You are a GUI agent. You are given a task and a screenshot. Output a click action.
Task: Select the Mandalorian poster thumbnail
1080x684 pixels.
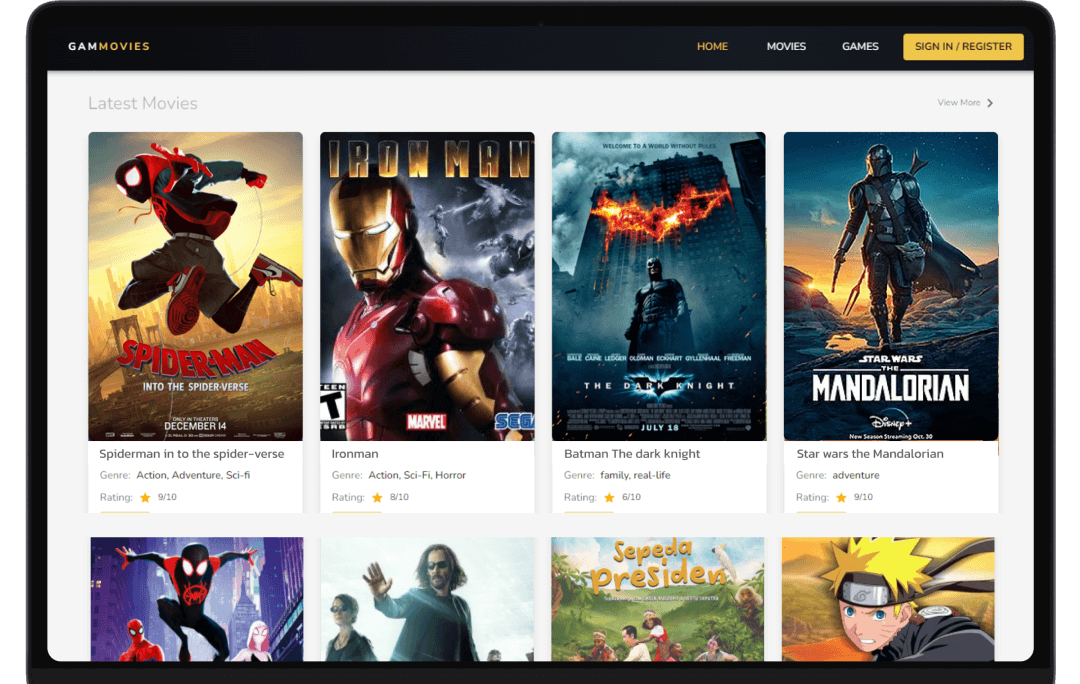point(891,286)
